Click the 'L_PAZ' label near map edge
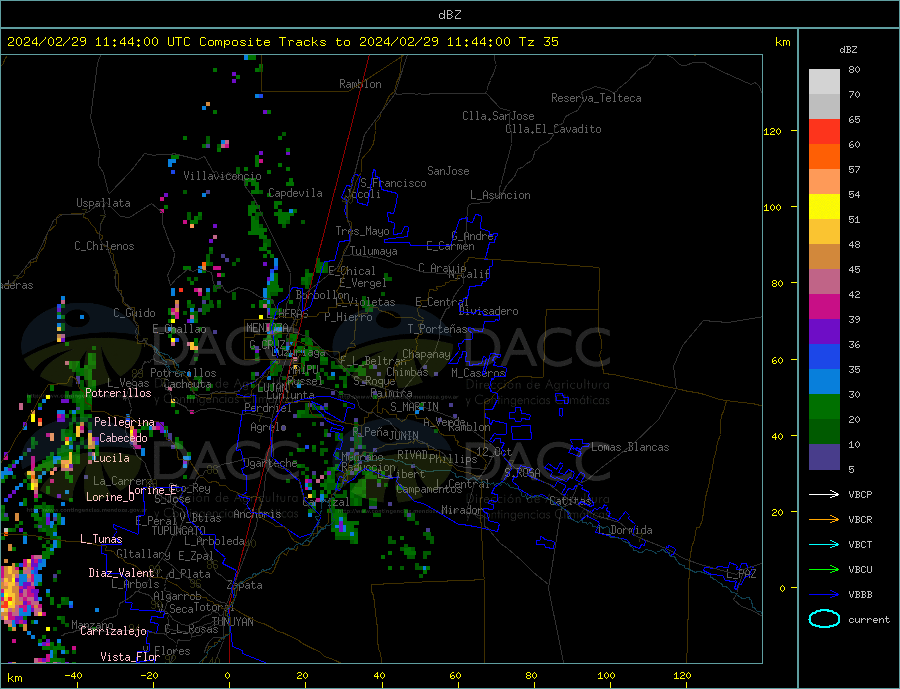 pyautogui.click(x=741, y=574)
